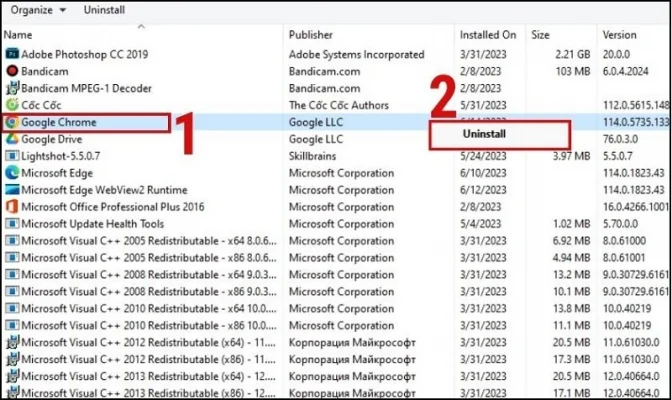Select the Lightshot-5.5.0.7 feather icon

(11, 156)
